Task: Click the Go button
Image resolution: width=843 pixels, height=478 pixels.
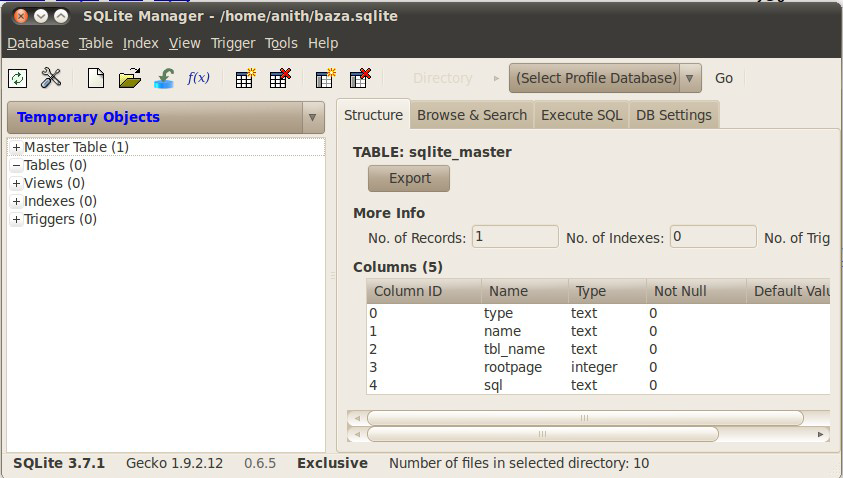Action: [x=724, y=79]
